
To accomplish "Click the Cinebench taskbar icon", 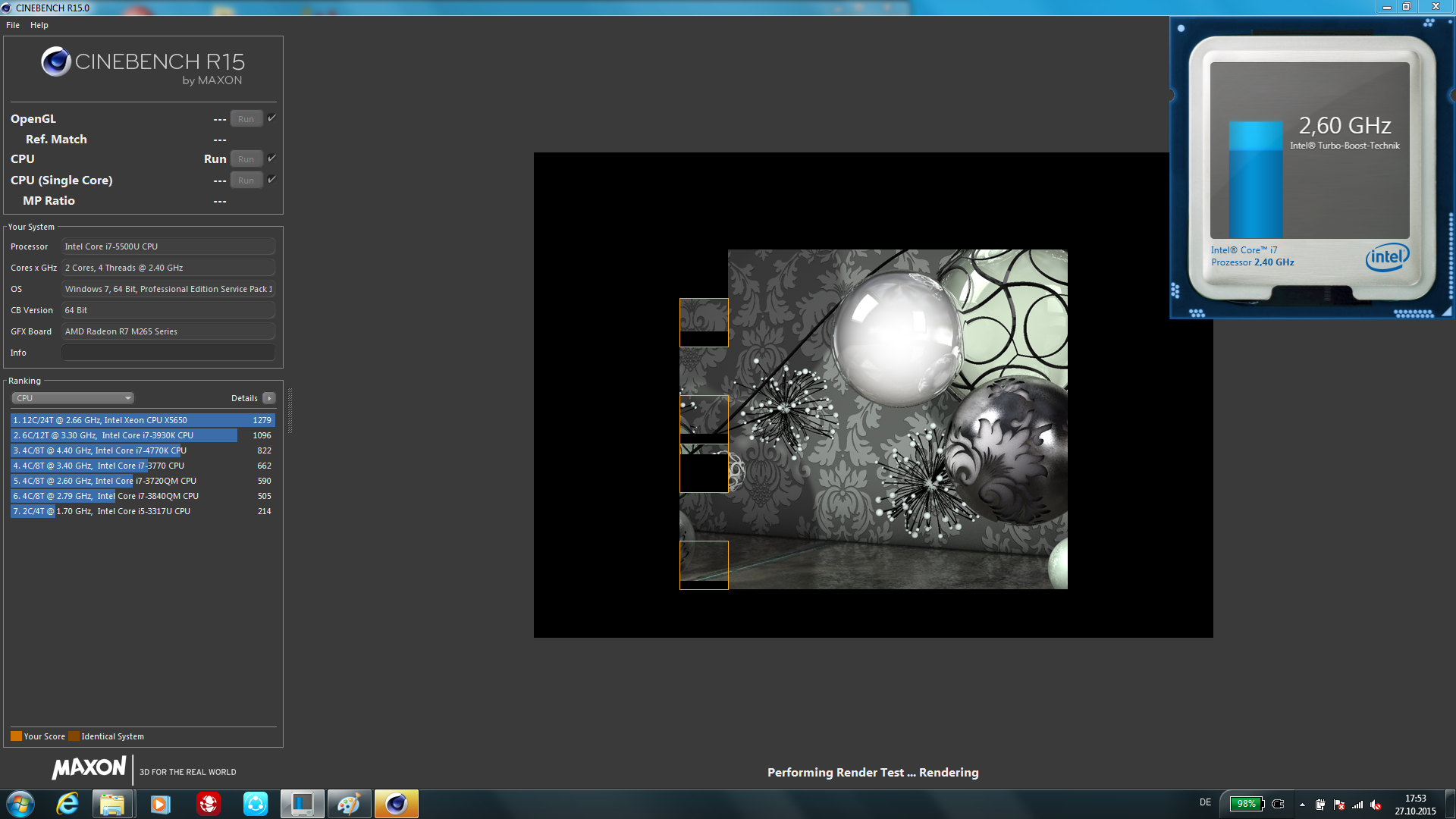I will (396, 804).
